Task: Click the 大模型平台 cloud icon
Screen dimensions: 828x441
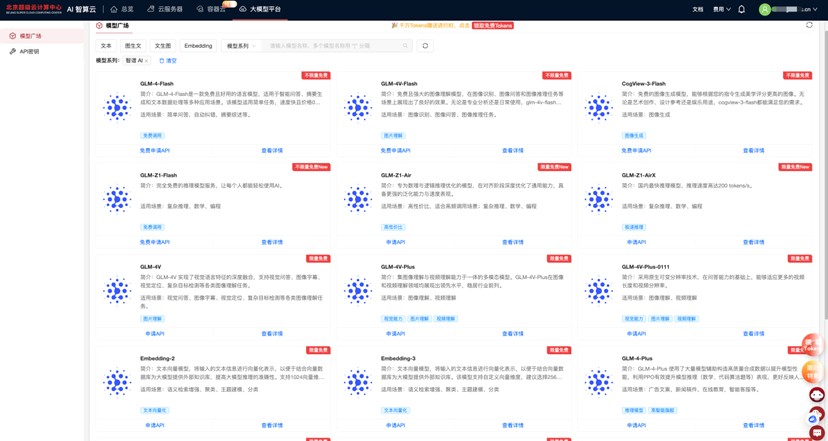Action: click(242, 9)
